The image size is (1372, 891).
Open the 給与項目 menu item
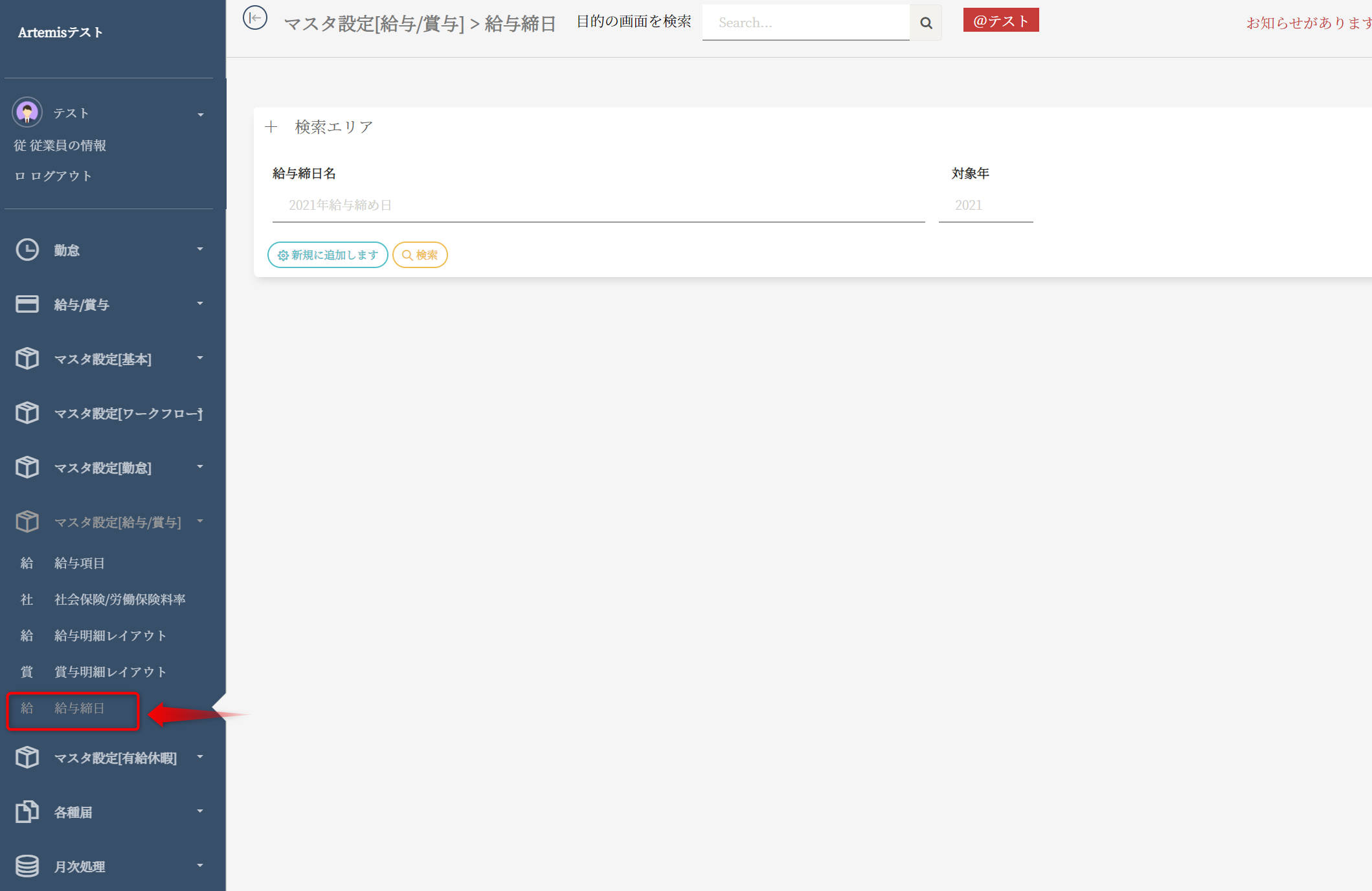click(x=79, y=563)
